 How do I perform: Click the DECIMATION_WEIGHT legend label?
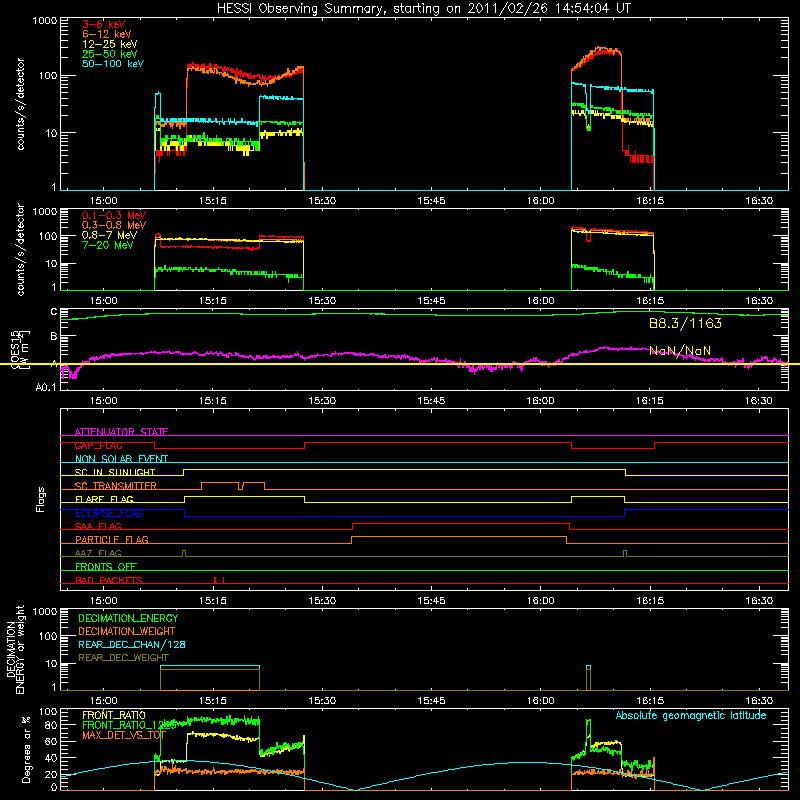pos(127,631)
